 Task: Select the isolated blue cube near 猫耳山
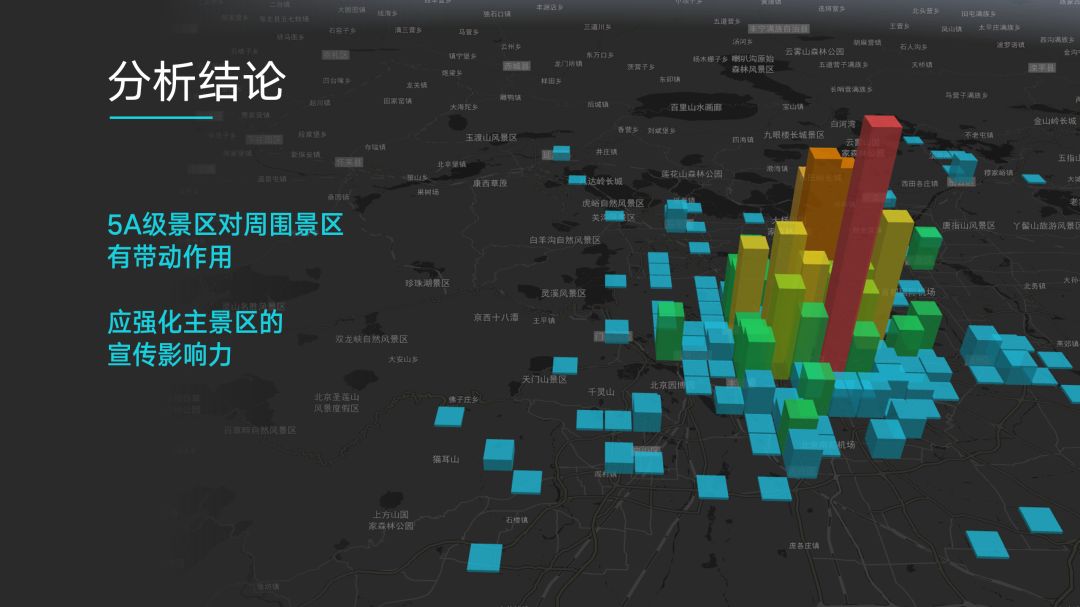[x=498, y=452]
